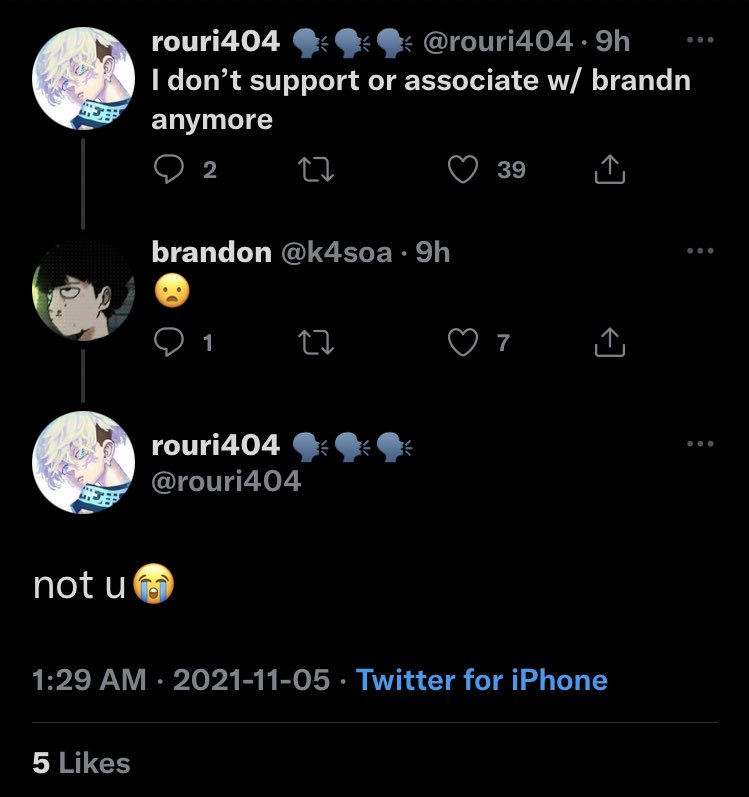Open more options on top rouri404 tweet

[700, 40]
